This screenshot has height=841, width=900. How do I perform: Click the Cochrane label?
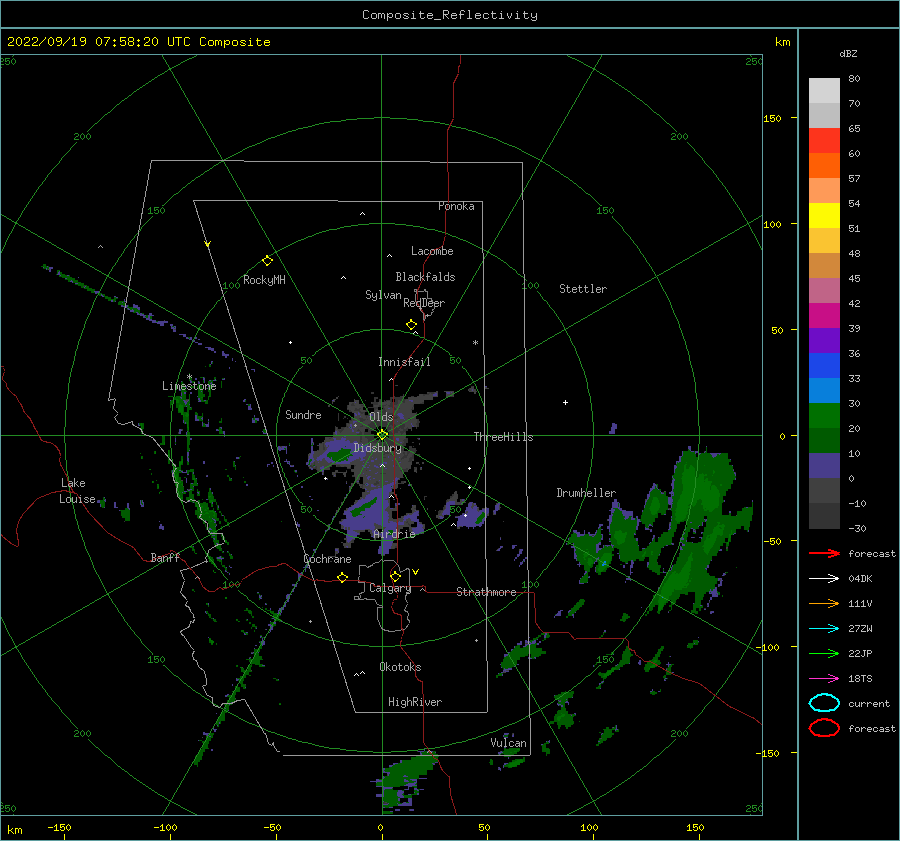(327, 559)
